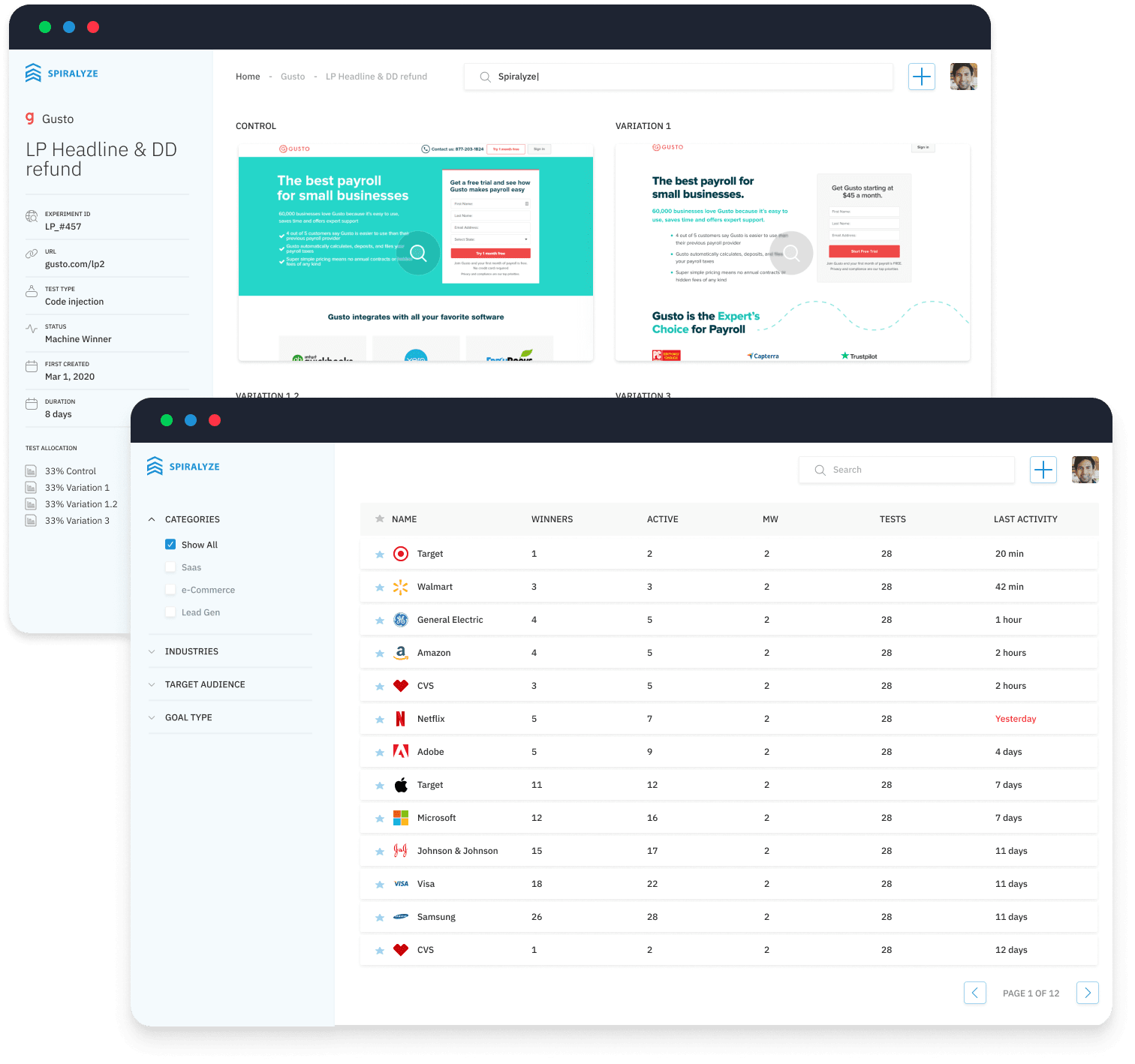Star the Netflix row
The width and height of the screenshot is (1135, 1064).
click(x=380, y=720)
